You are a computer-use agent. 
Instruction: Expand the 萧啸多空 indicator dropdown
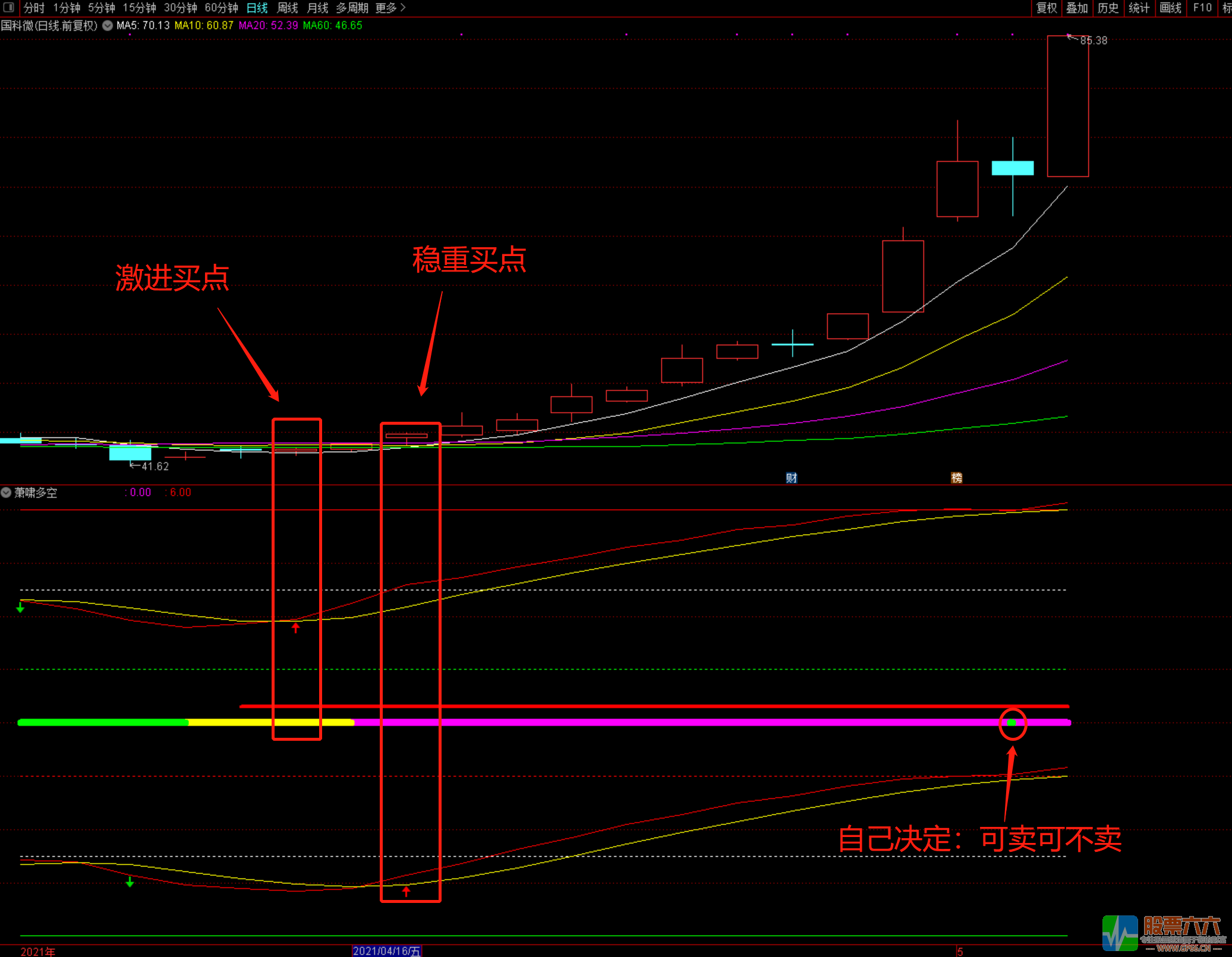[x=6, y=492]
